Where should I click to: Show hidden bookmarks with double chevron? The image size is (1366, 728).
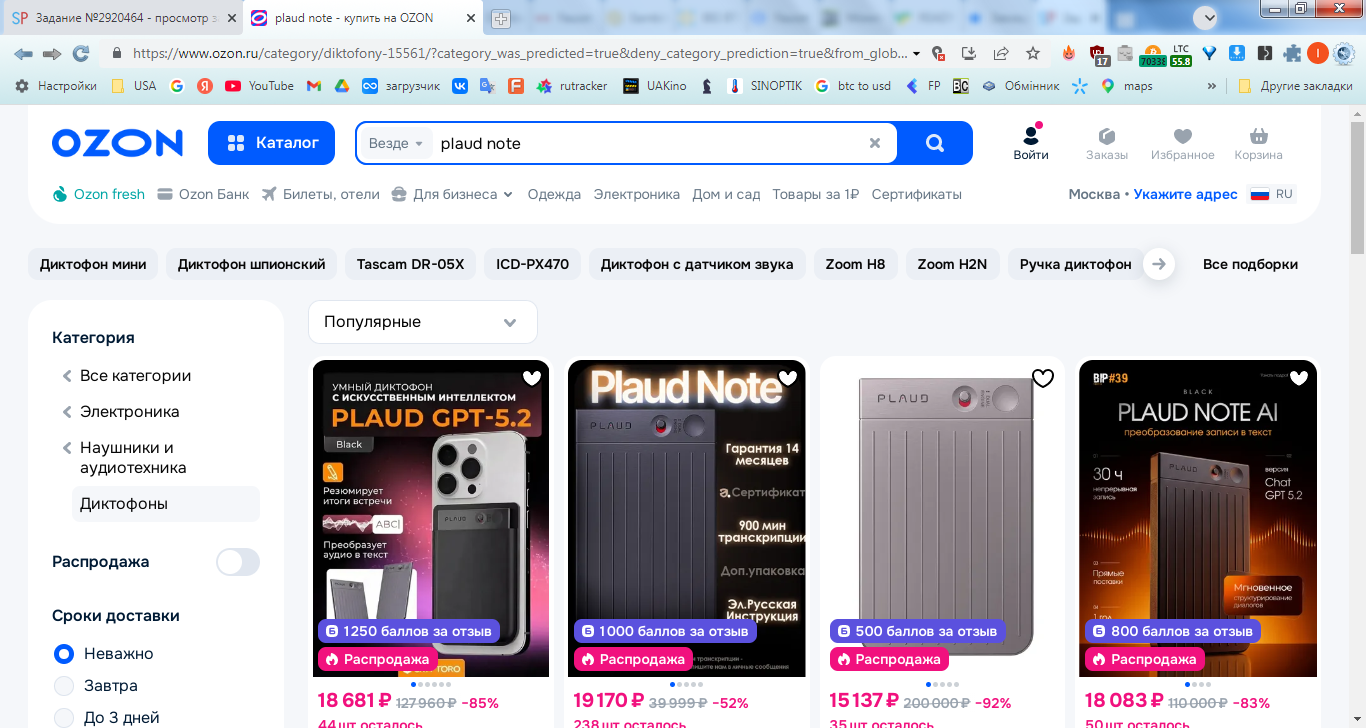click(x=1212, y=86)
